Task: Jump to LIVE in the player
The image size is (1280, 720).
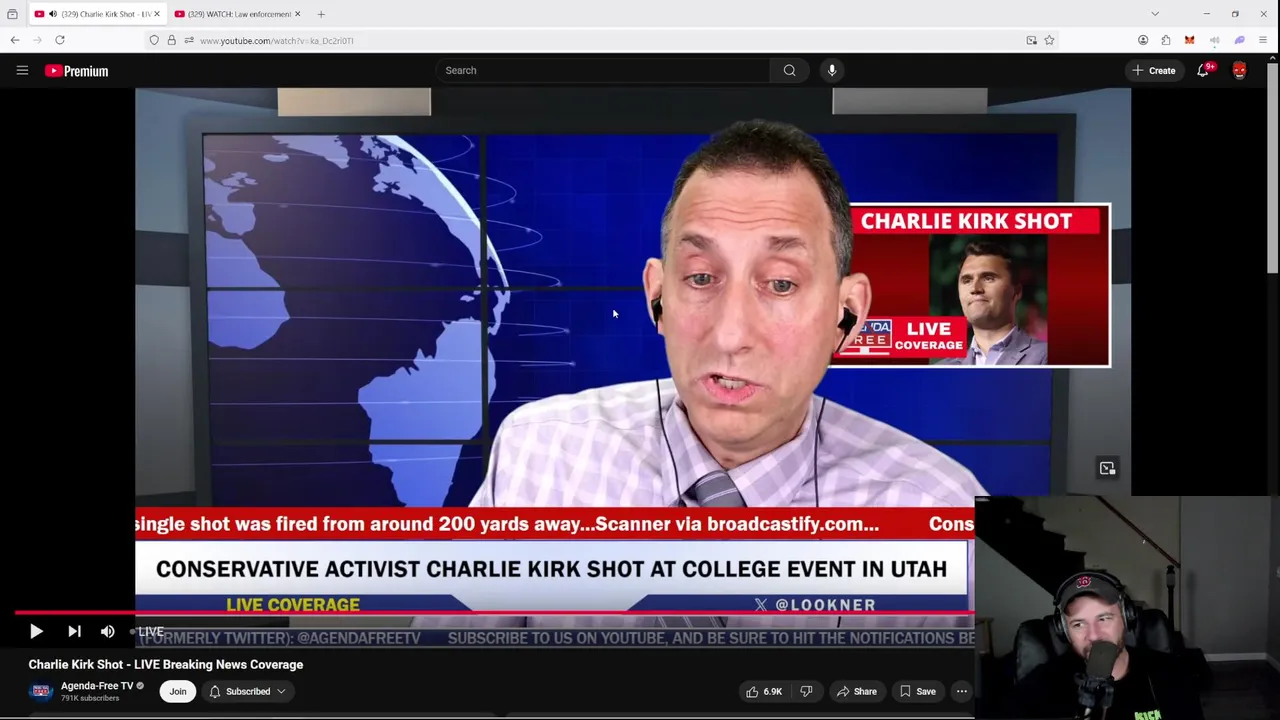Action: pyautogui.click(x=148, y=631)
